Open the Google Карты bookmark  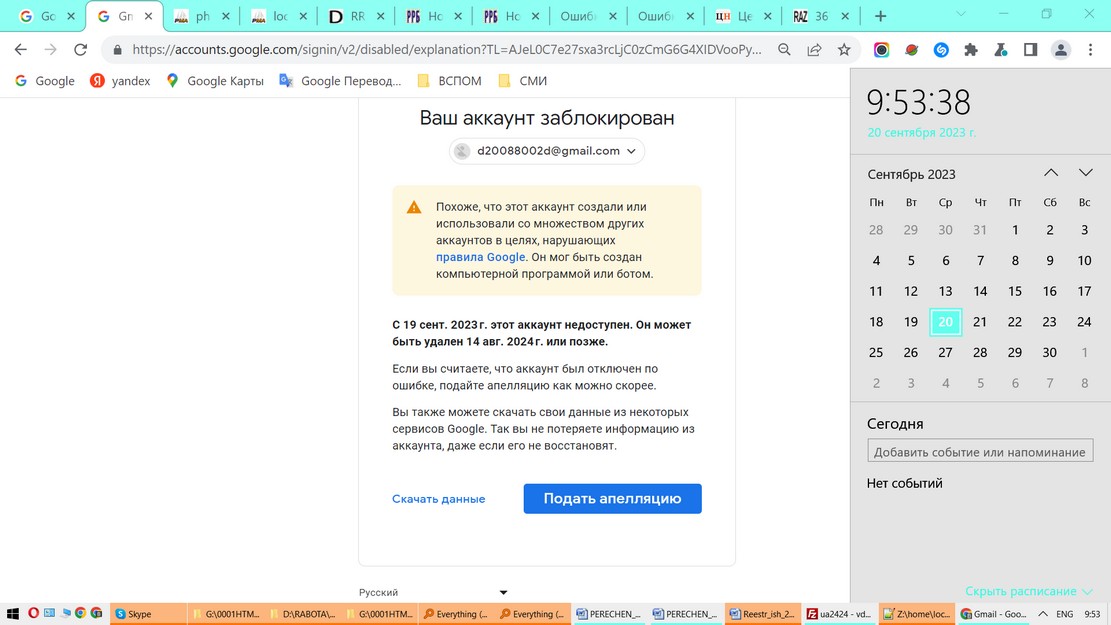click(214, 81)
